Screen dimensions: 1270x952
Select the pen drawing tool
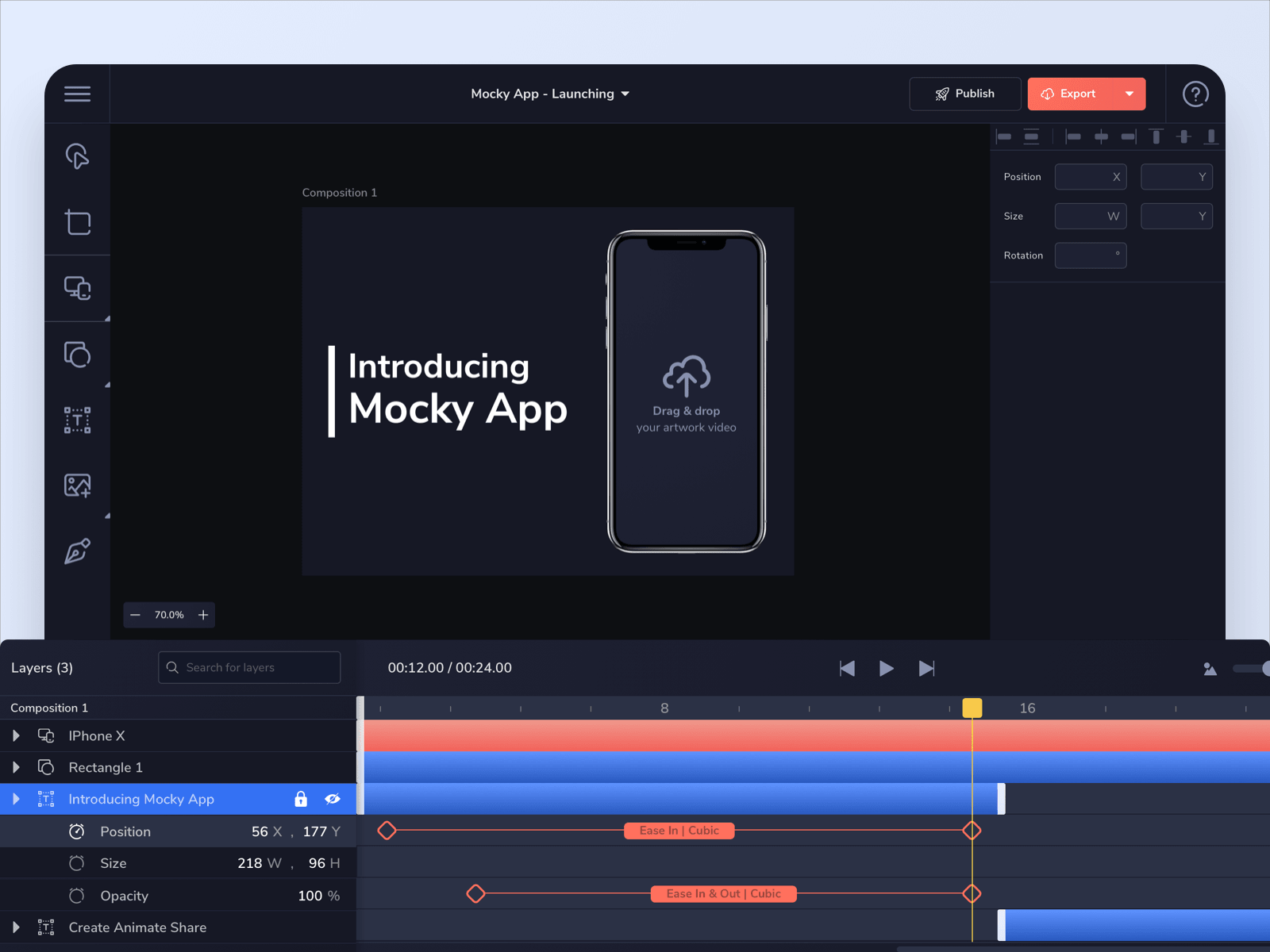[x=77, y=551]
